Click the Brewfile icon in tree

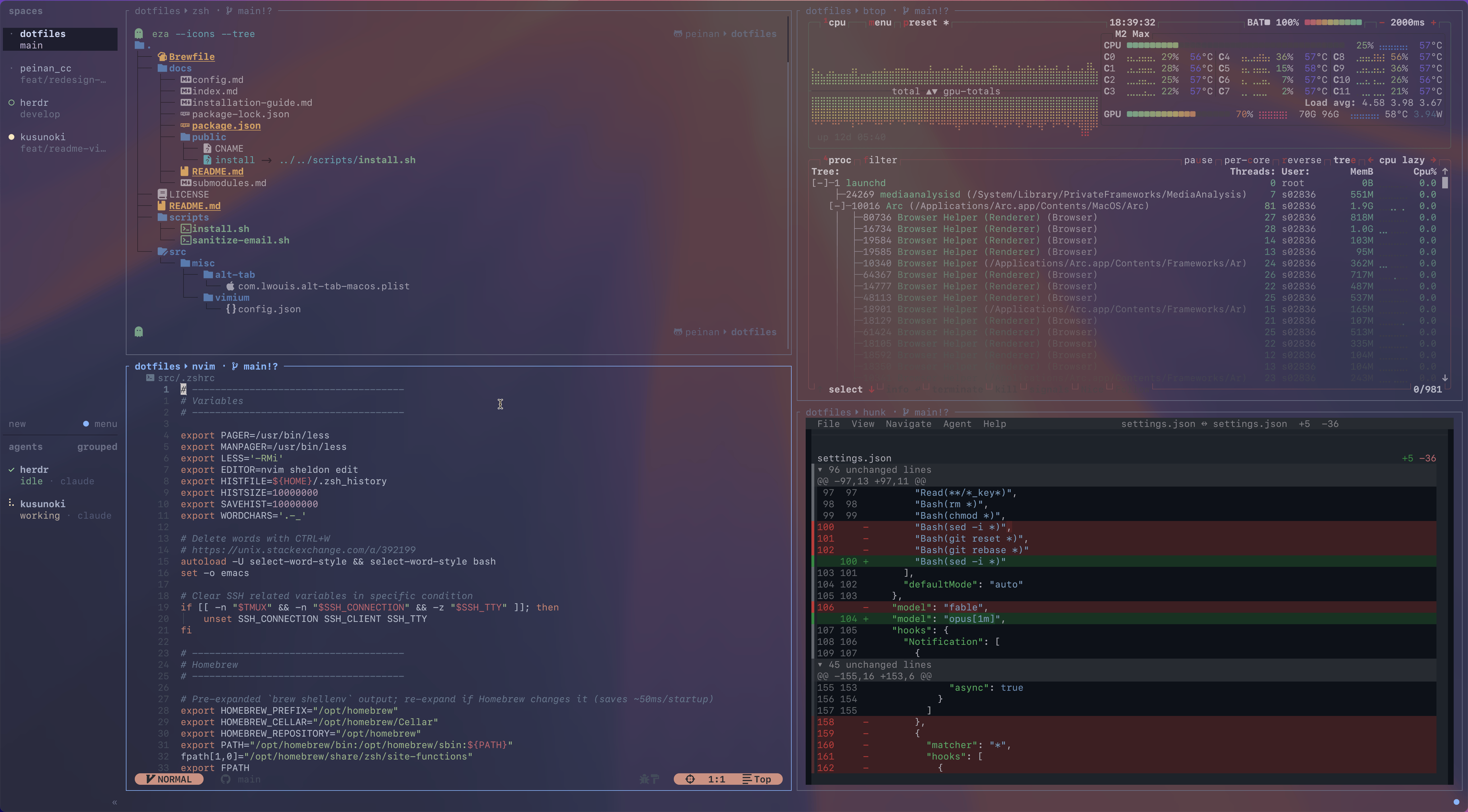[x=162, y=56]
